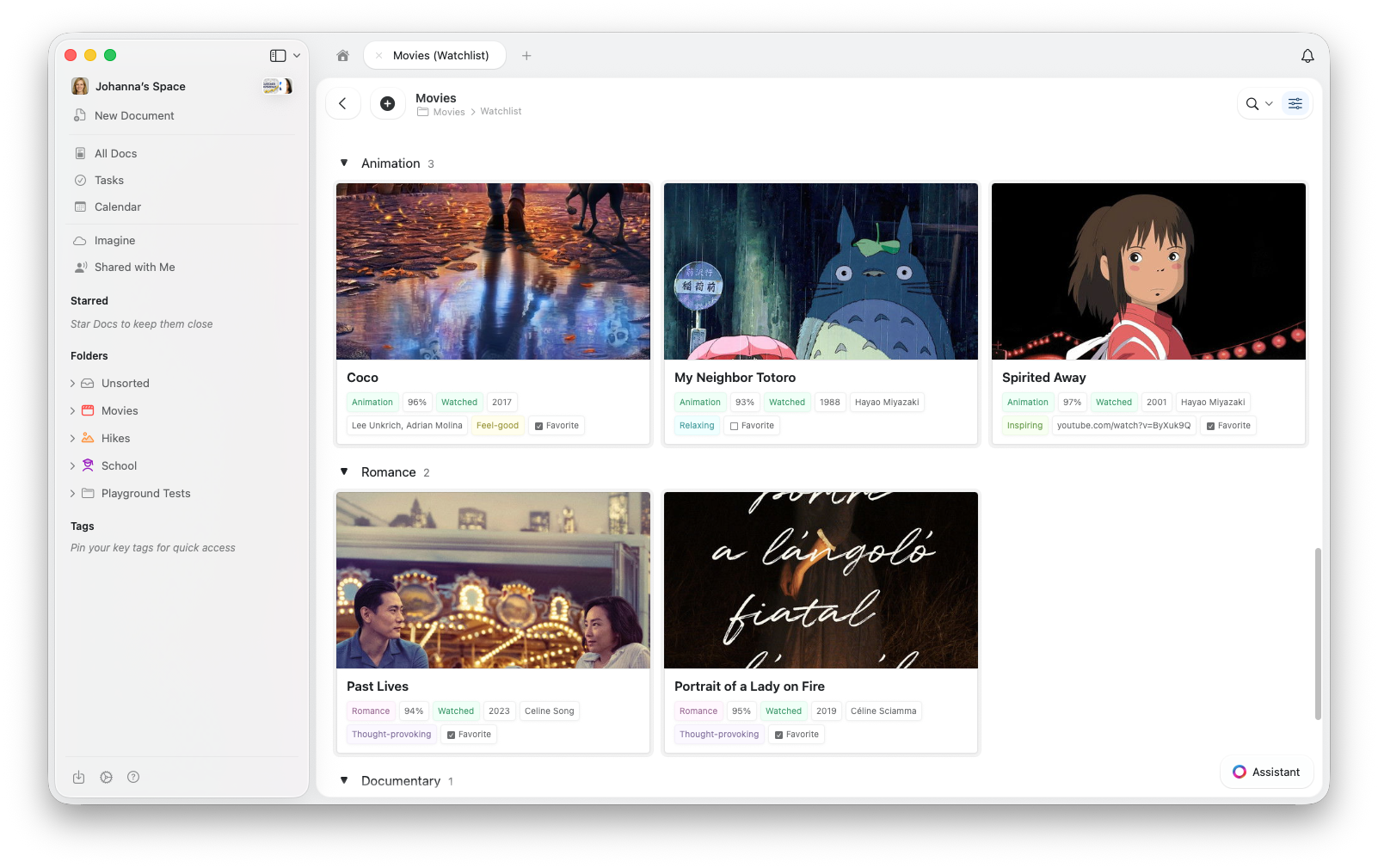Open All Docs from the sidebar
This screenshot has height=868, width=1378.
(x=115, y=152)
